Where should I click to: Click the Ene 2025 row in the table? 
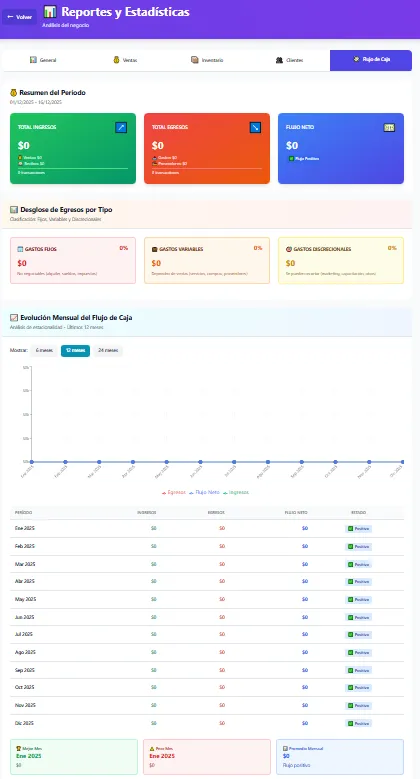tap(207, 529)
